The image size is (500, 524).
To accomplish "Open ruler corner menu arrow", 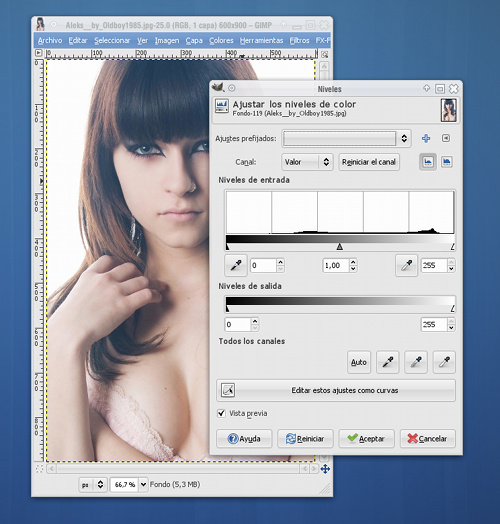I will click(39, 53).
